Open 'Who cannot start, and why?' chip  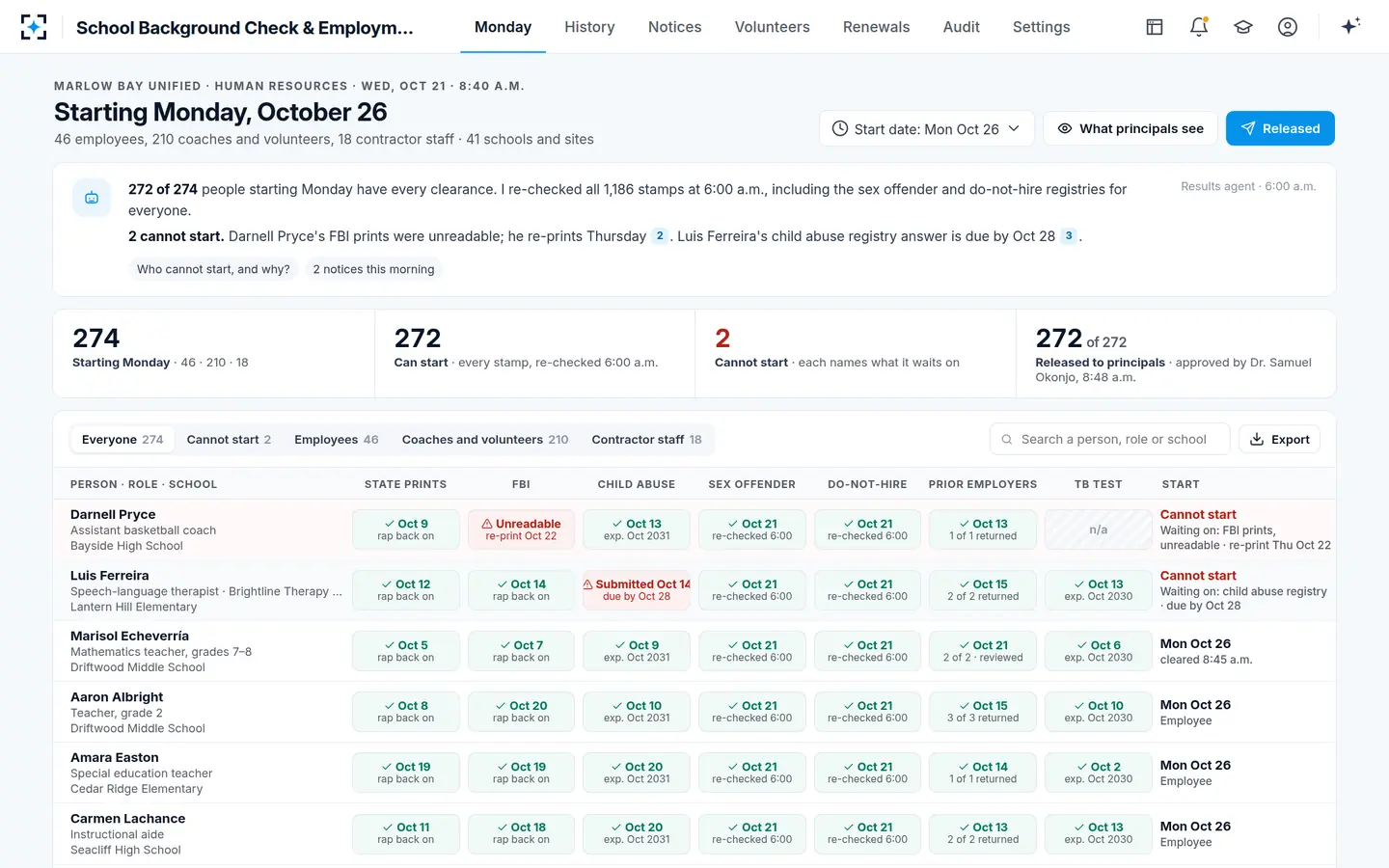click(x=213, y=269)
